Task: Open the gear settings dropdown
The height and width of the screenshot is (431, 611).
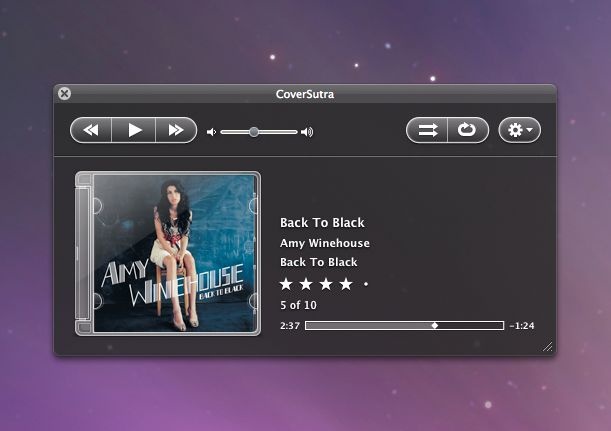Action: point(519,130)
